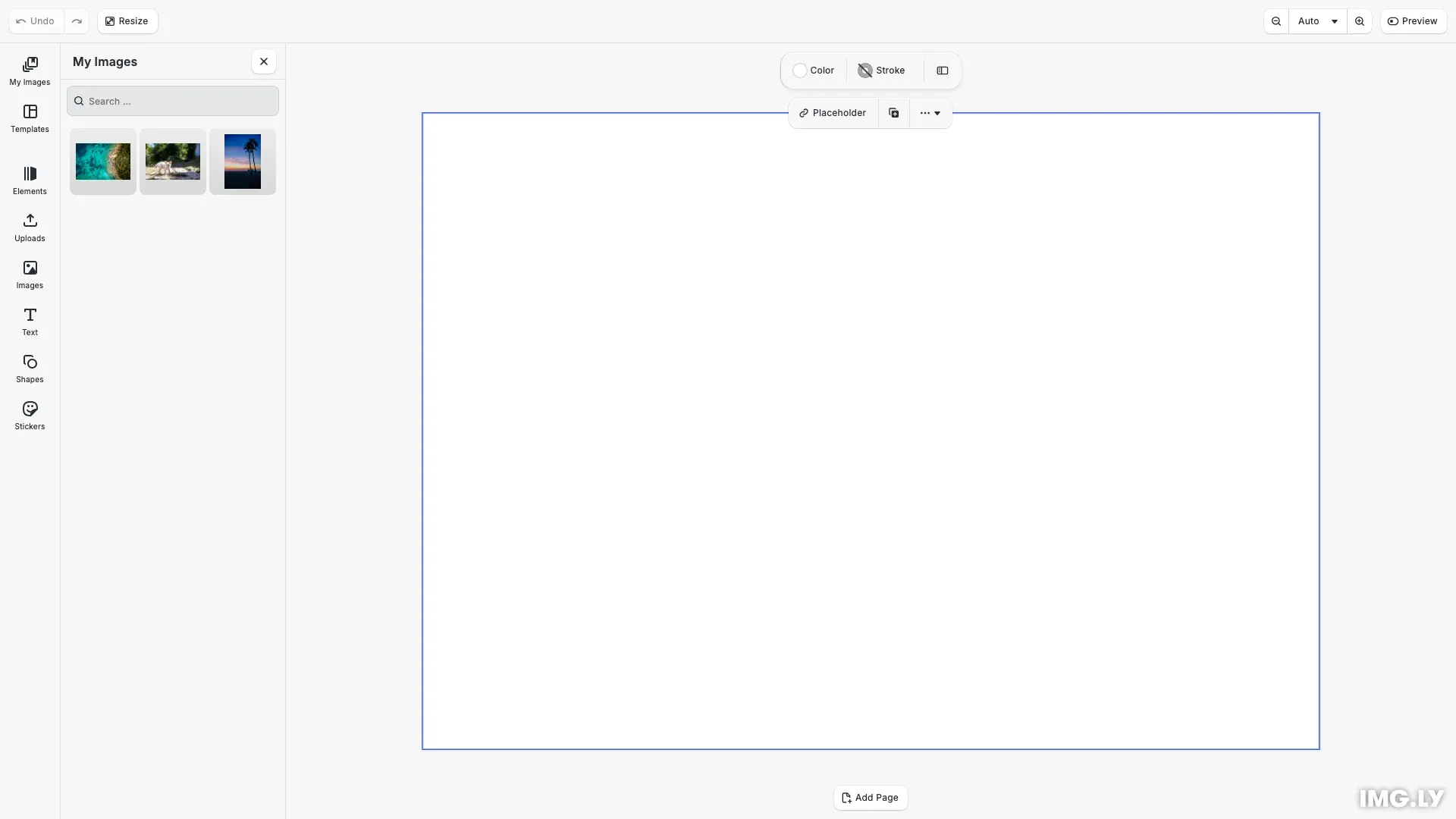1456x819 pixels.
Task: Open the Elements panel
Action: coord(30,180)
